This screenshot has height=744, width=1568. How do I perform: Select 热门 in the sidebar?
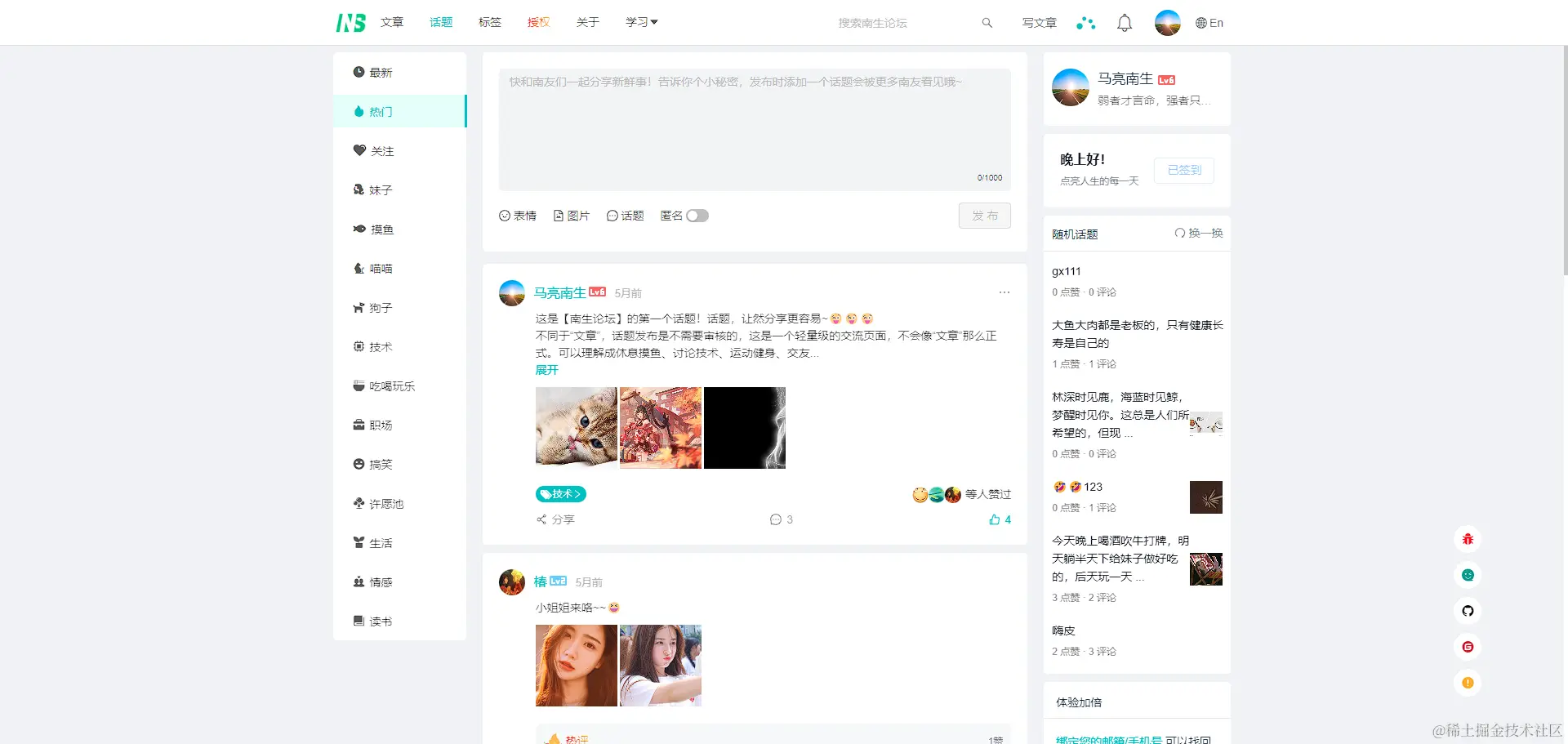coord(400,112)
